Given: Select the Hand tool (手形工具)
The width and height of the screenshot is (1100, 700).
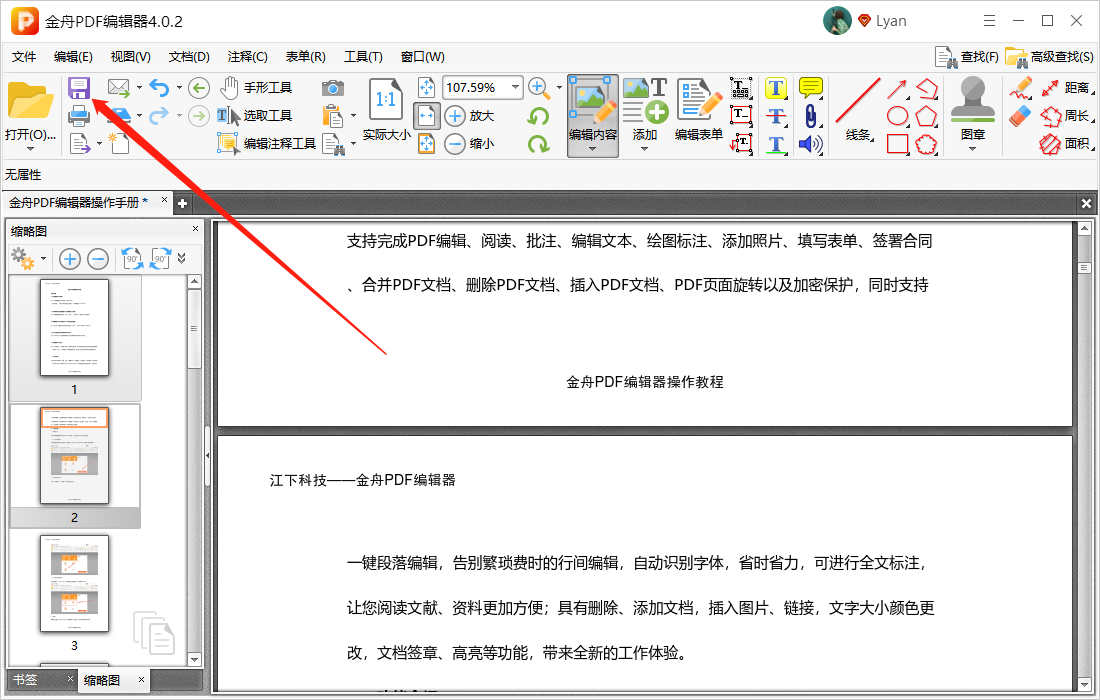Looking at the screenshot, I should [x=255, y=88].
